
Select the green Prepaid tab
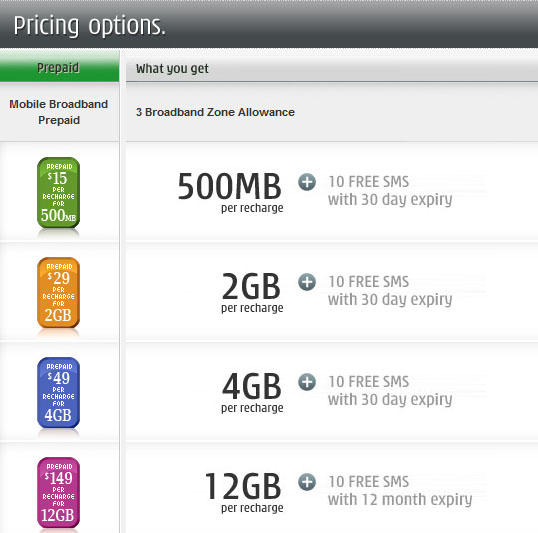[59, 66]
